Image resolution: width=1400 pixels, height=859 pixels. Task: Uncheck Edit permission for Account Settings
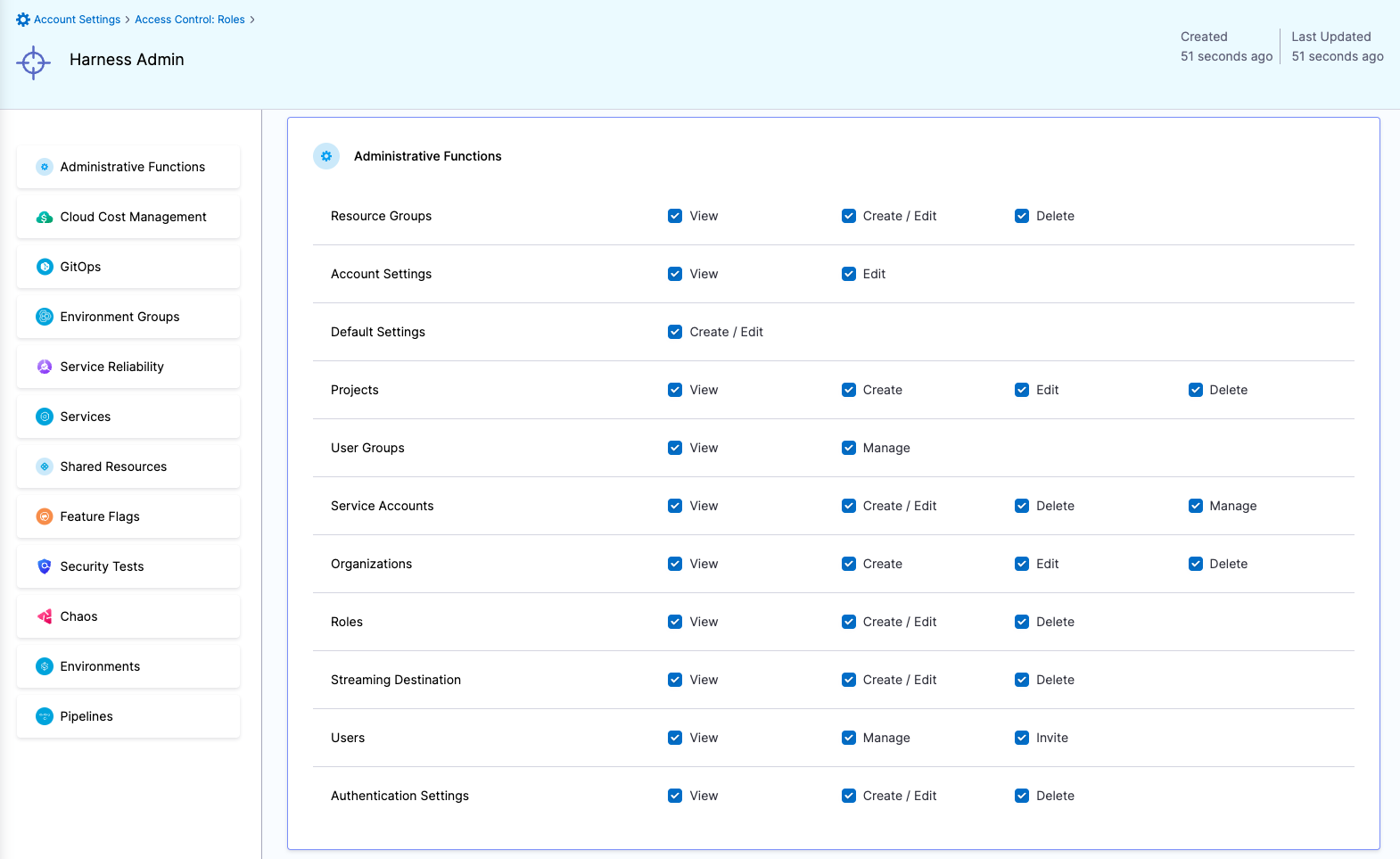click(849, 274)
